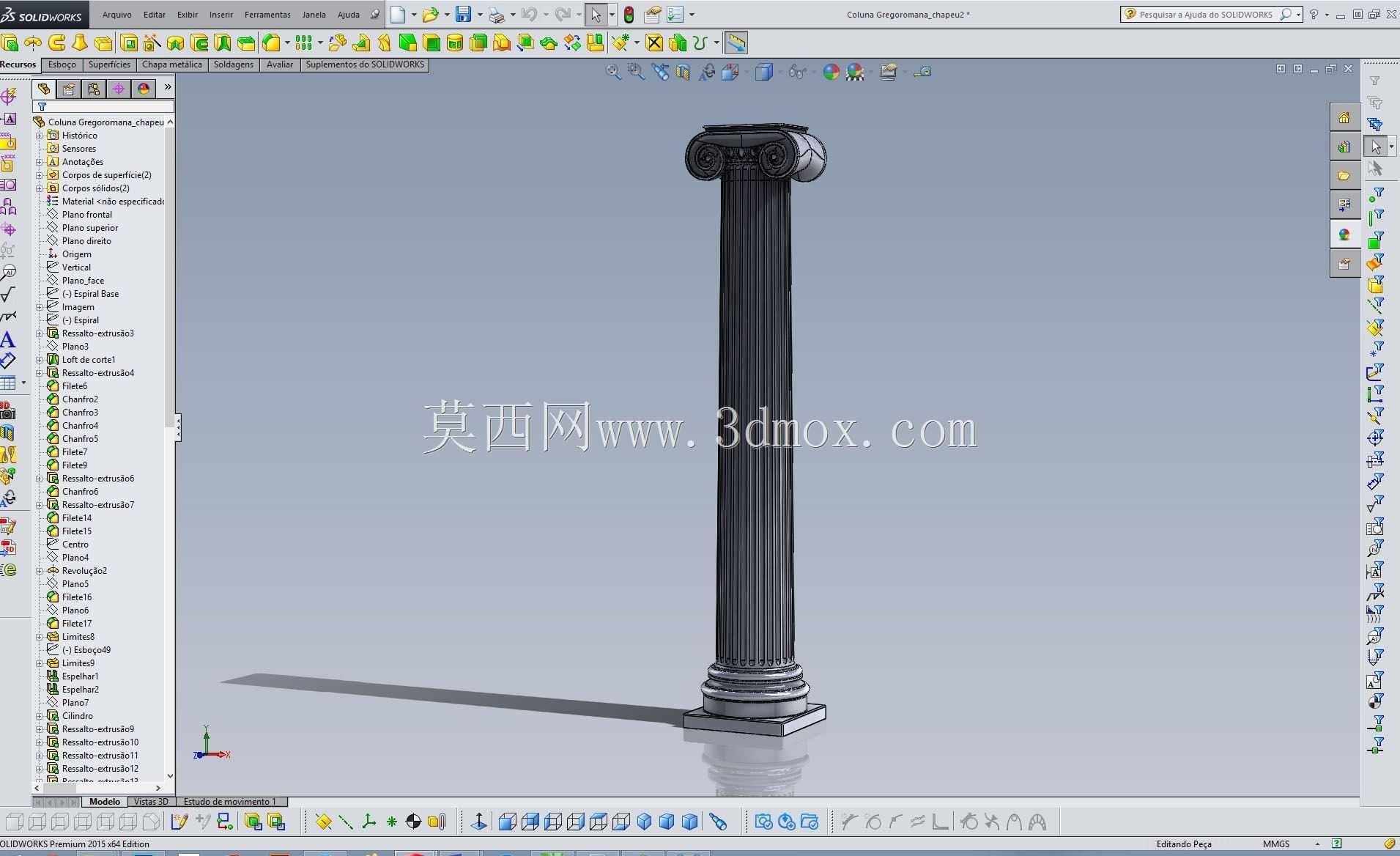This screenshot has width=1400, height=856.
Task: Click the Previous View icon
Action: coord(660,72)
